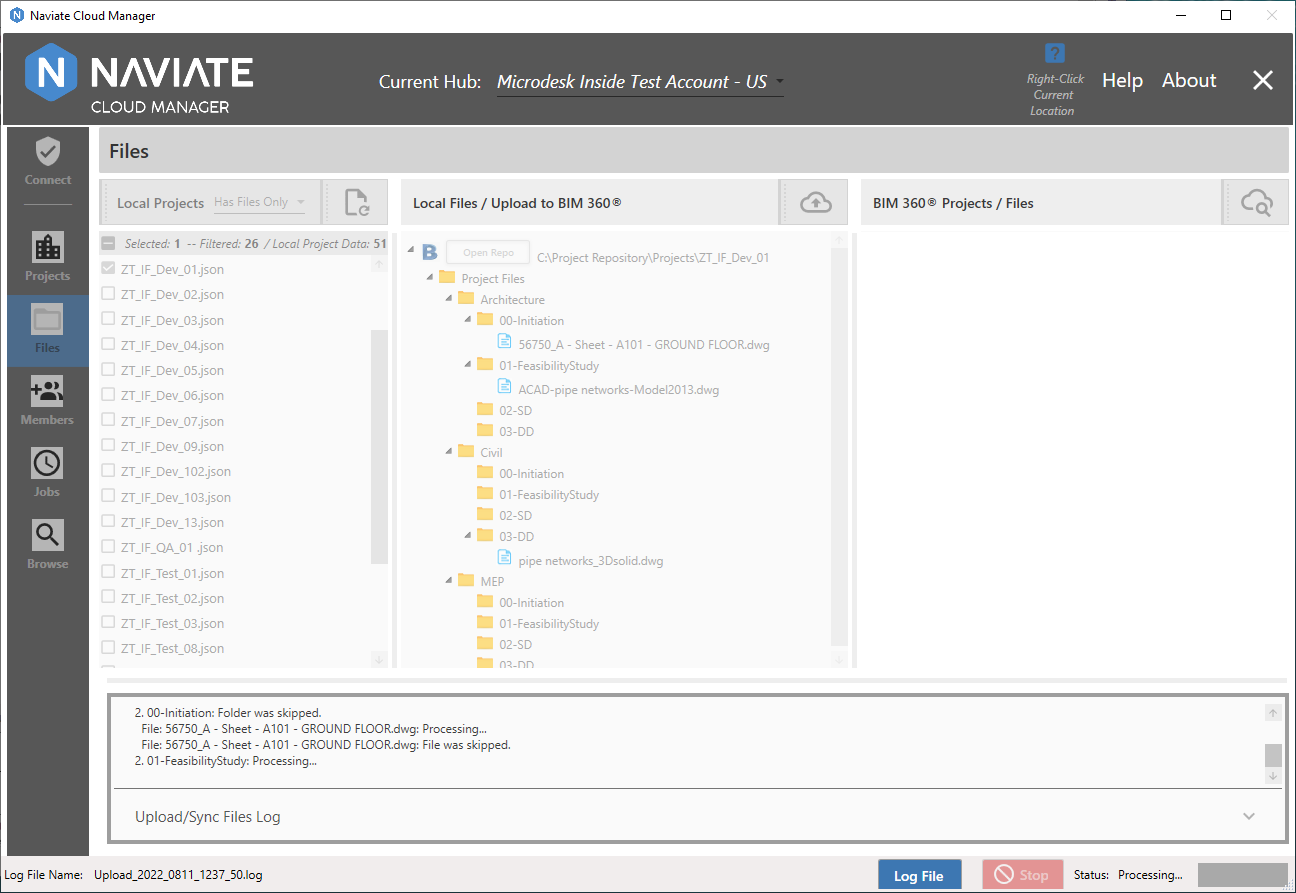Click the cloud upload to BIM 360 icon

tap(816, 203)
